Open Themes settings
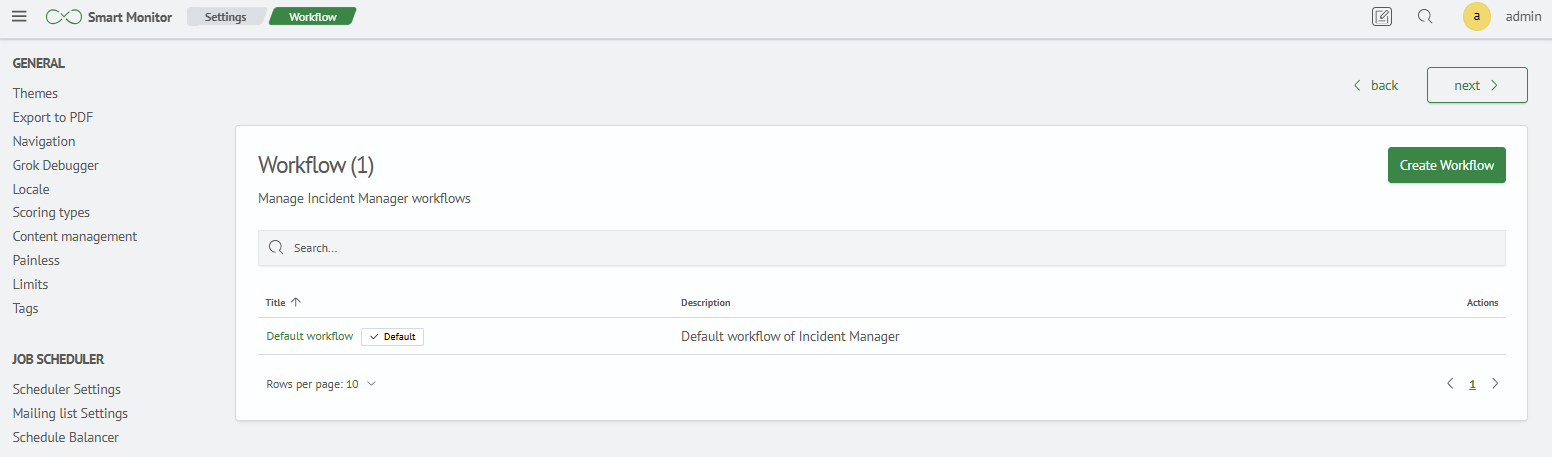Screen dimensions: 1552x457 point(35,93)
